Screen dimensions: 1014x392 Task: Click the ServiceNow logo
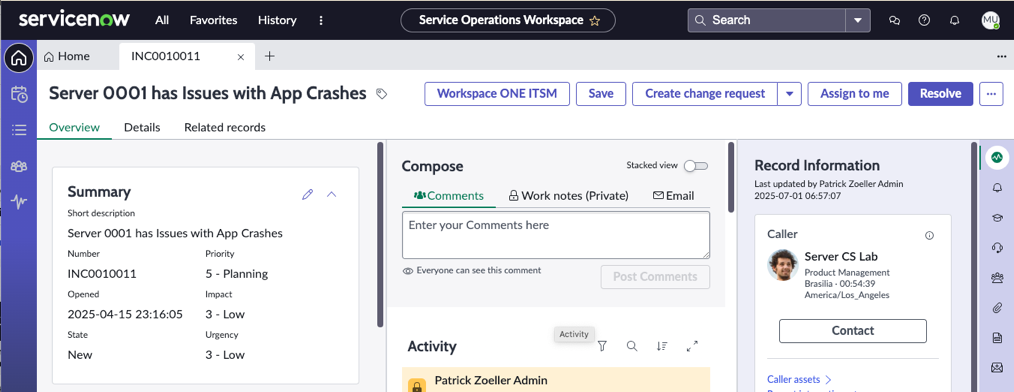click(x=74, y=19)
